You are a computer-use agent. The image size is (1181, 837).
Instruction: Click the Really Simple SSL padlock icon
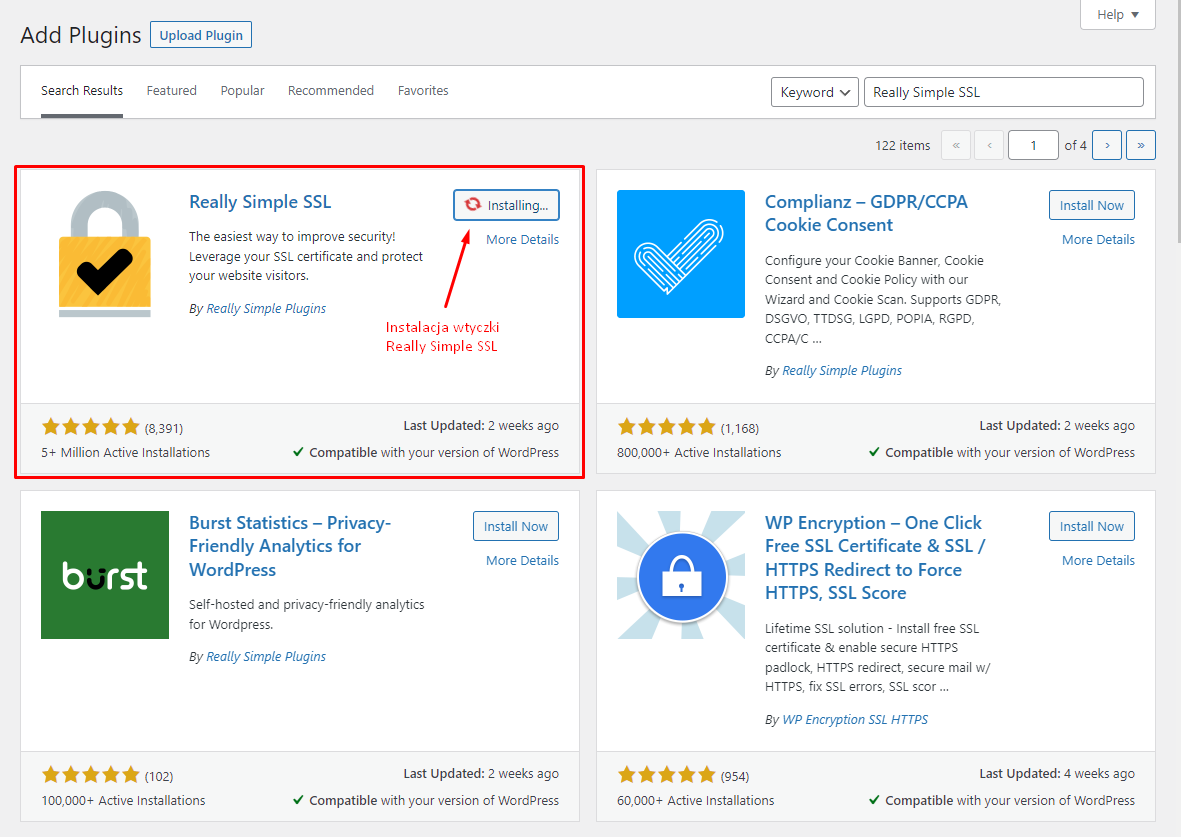tap(105, 254)
